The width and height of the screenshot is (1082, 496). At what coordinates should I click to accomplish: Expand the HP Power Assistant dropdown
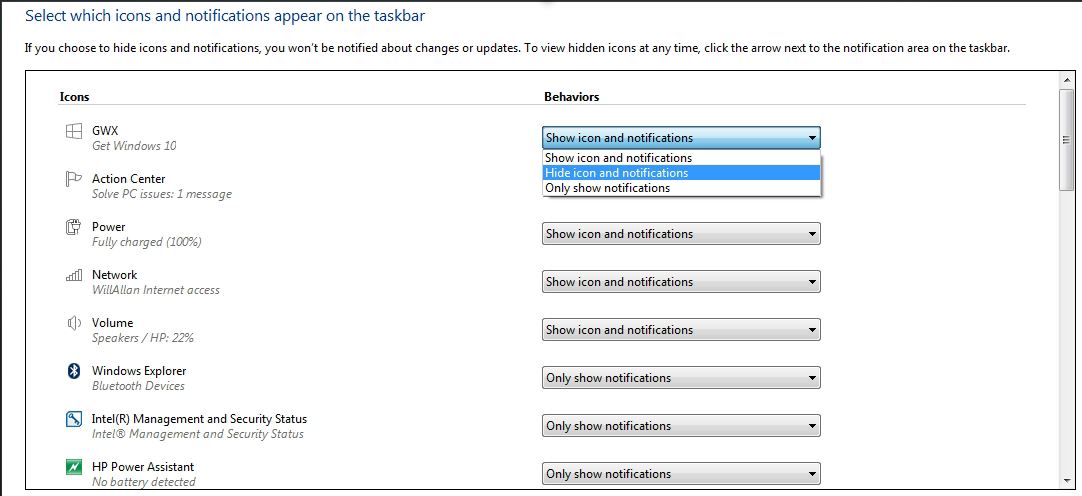click(681, 474)
